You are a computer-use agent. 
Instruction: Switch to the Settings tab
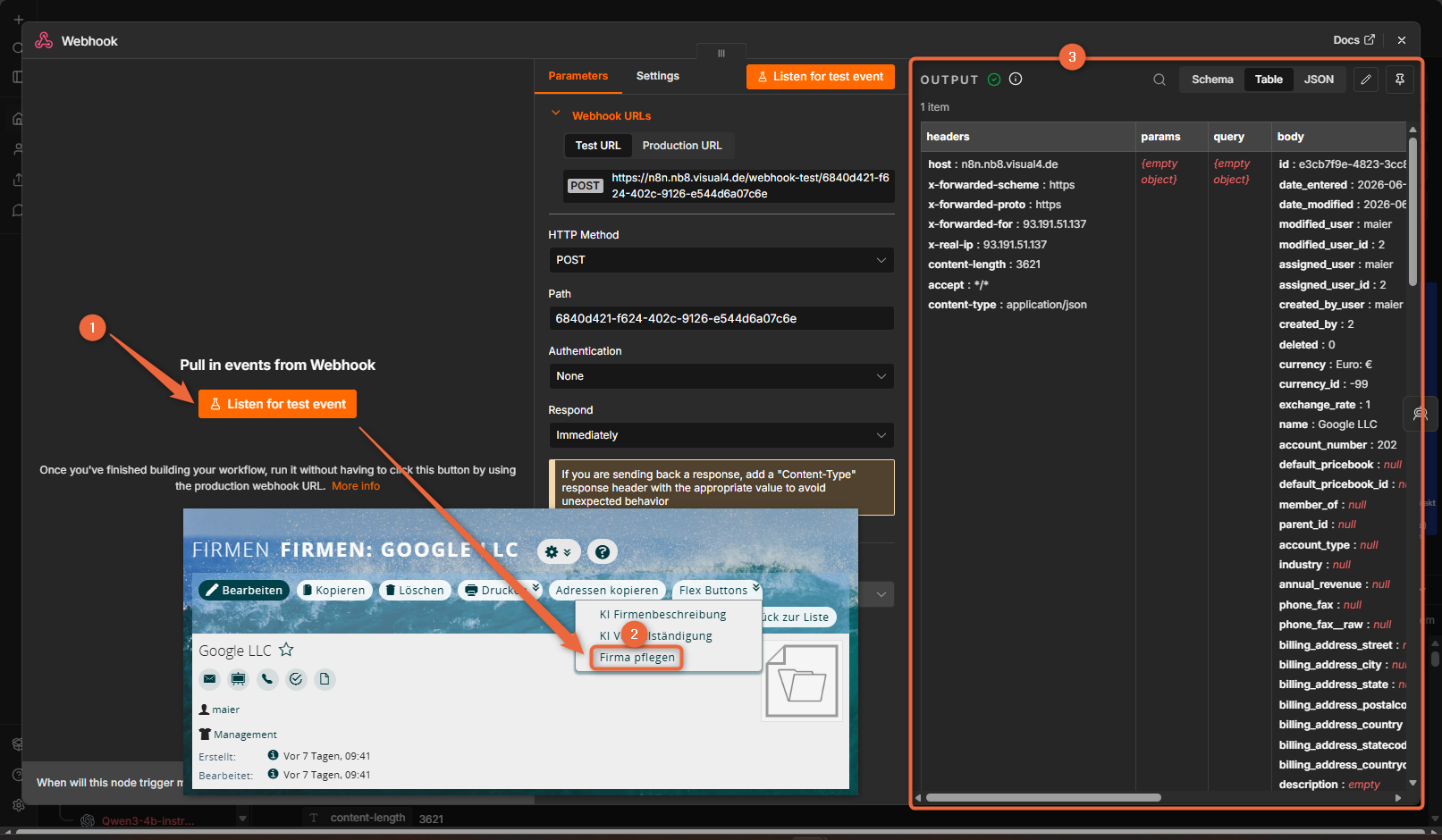pos(658,76)
